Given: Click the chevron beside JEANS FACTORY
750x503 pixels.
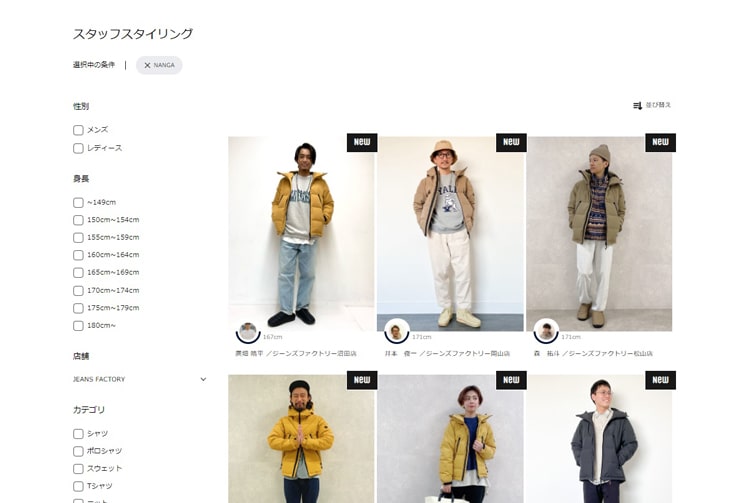Looking at the screenshot, I should 203,379.
